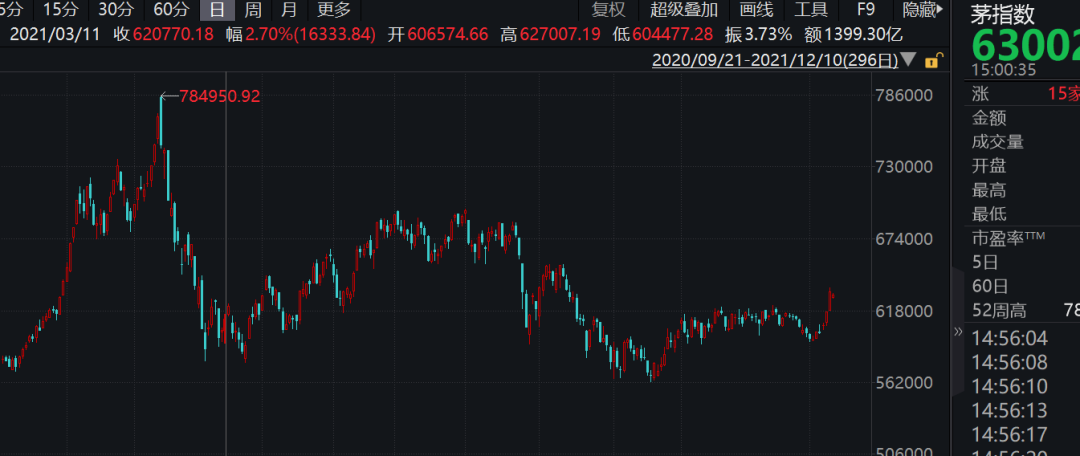Collapse the right side panel chevron
The height and width of the screenshot is (456, 1080).
[957, 332]
